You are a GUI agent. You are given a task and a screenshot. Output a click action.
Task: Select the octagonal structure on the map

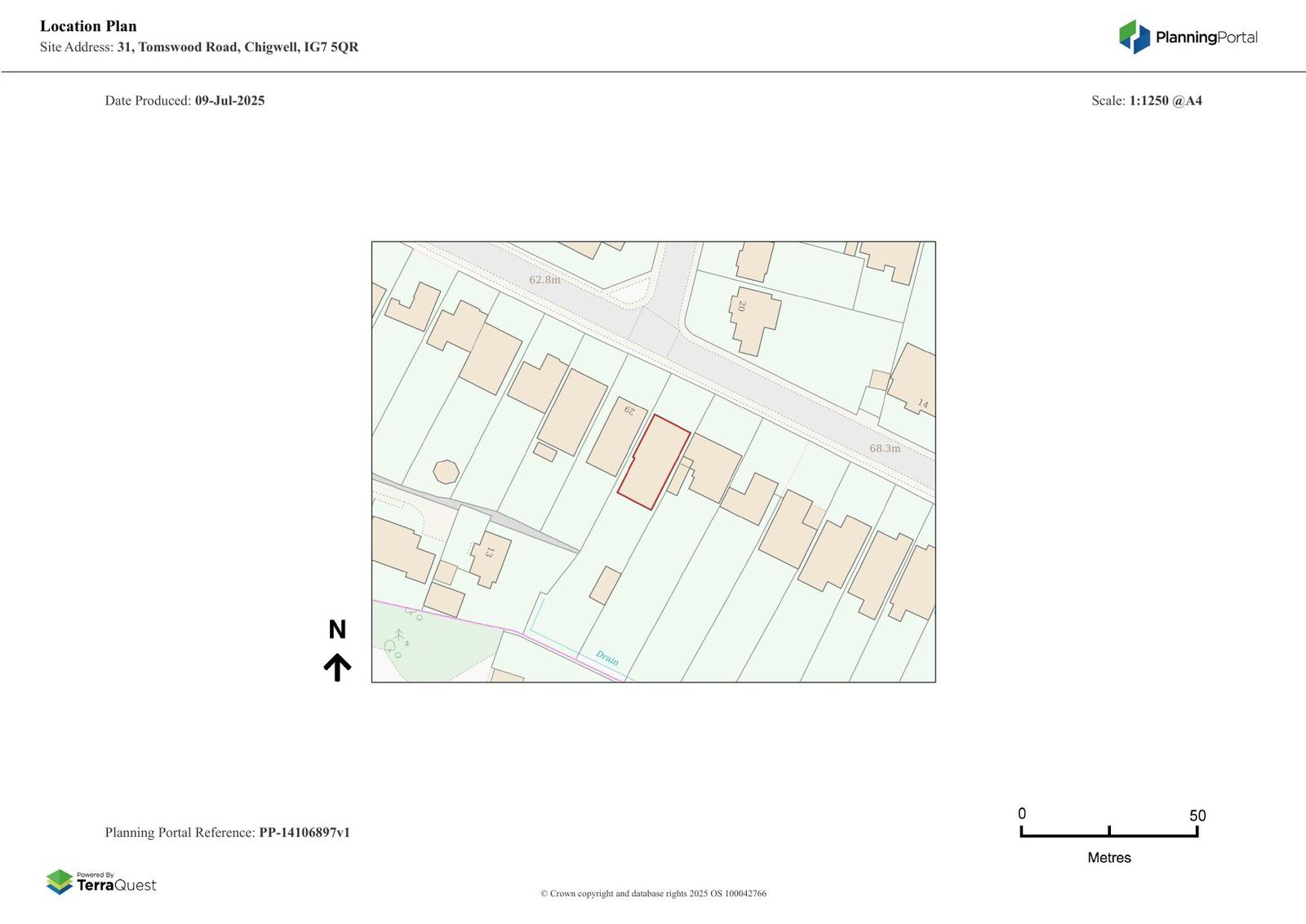click(446, 472)
